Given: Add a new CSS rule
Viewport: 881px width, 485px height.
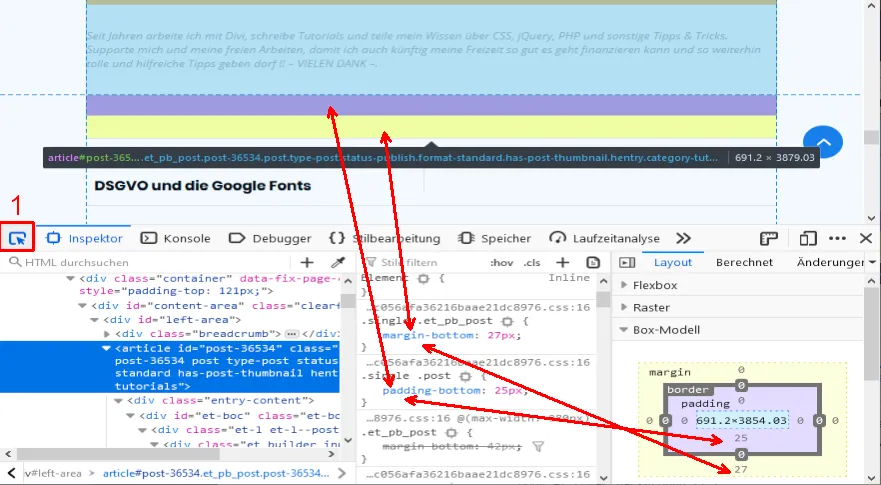Looking at the screenshot, I should tap(562, 262).
